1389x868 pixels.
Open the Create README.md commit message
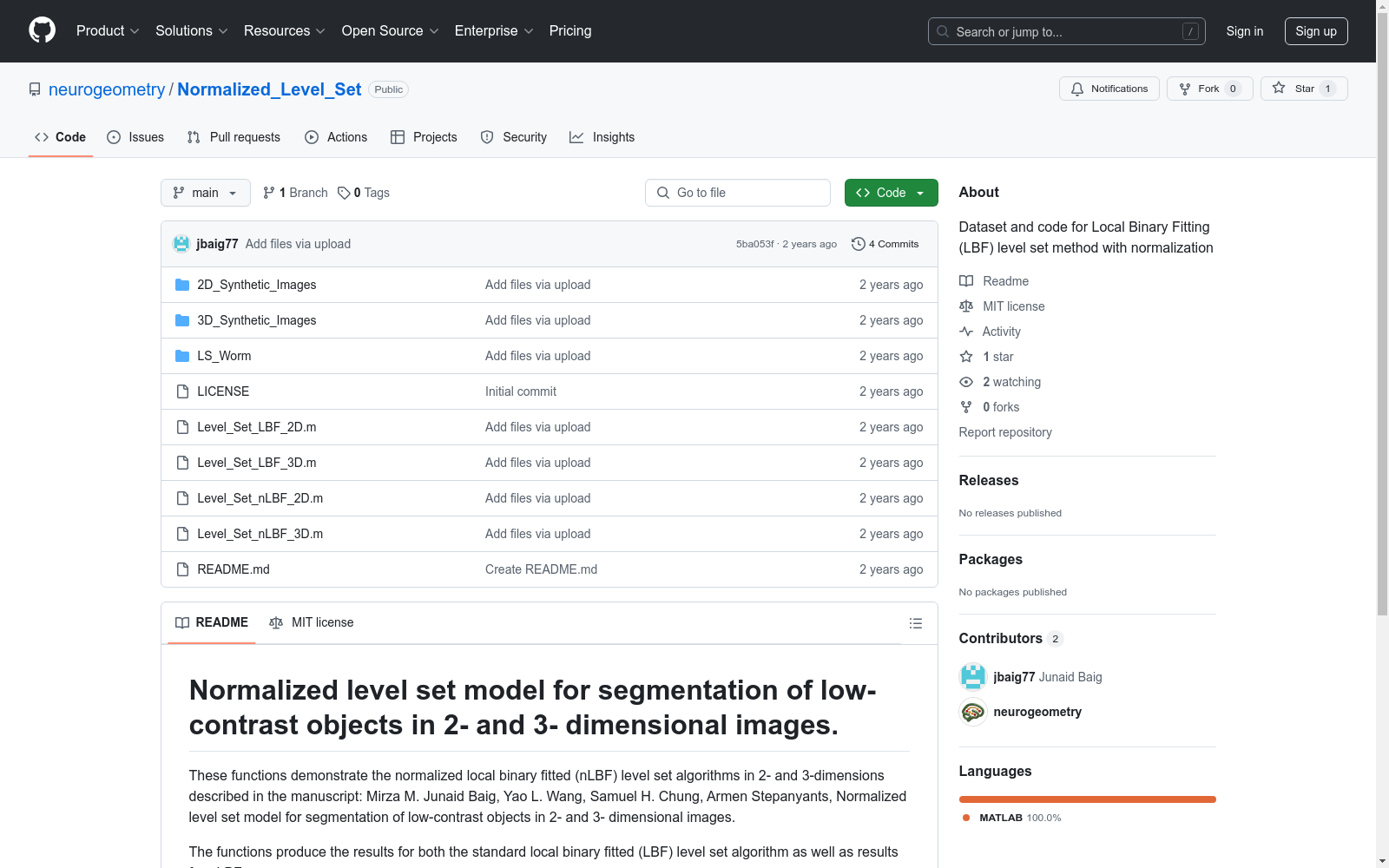(541, 569)
